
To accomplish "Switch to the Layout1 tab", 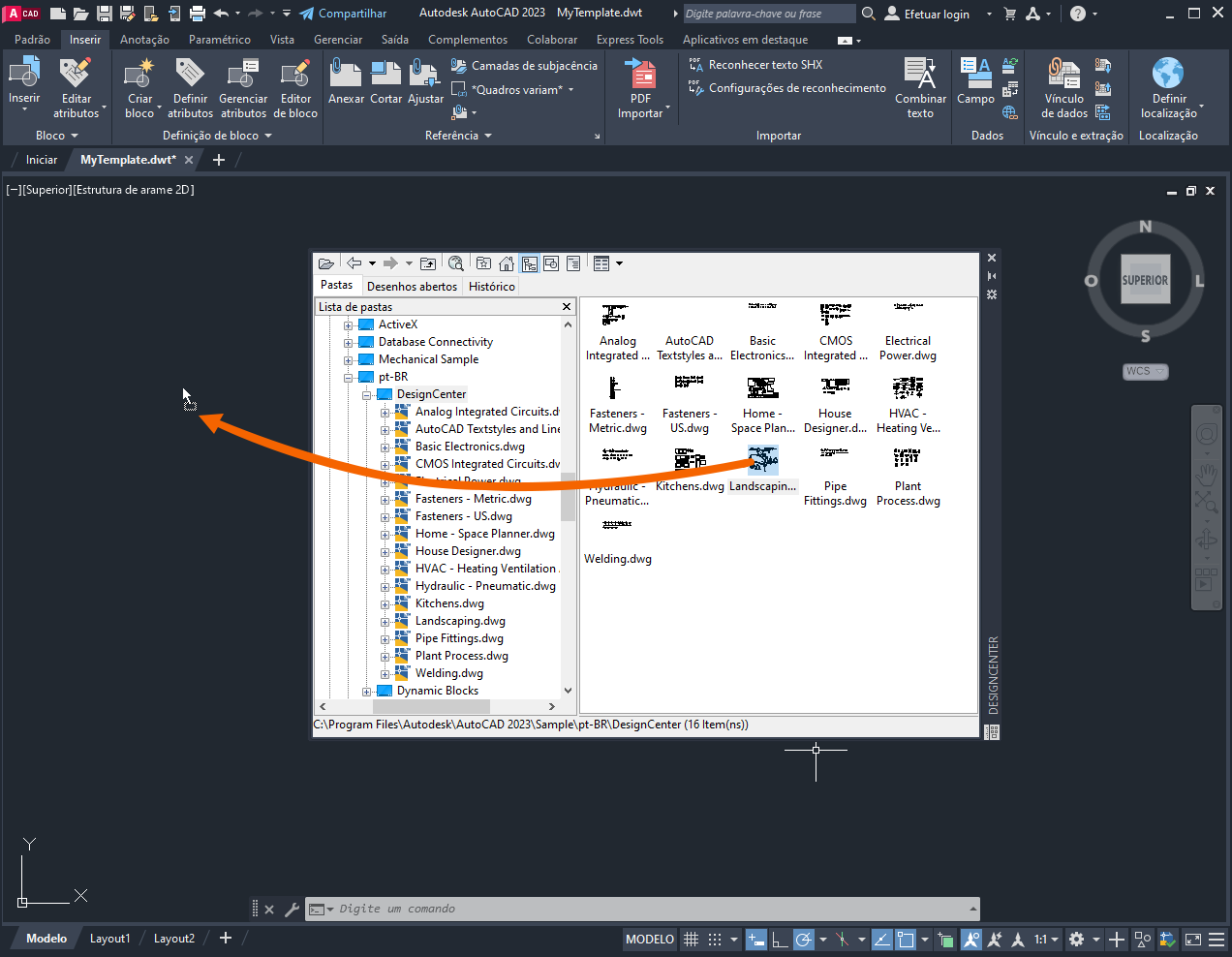I will pyautogui.click(x=109, y=939).
